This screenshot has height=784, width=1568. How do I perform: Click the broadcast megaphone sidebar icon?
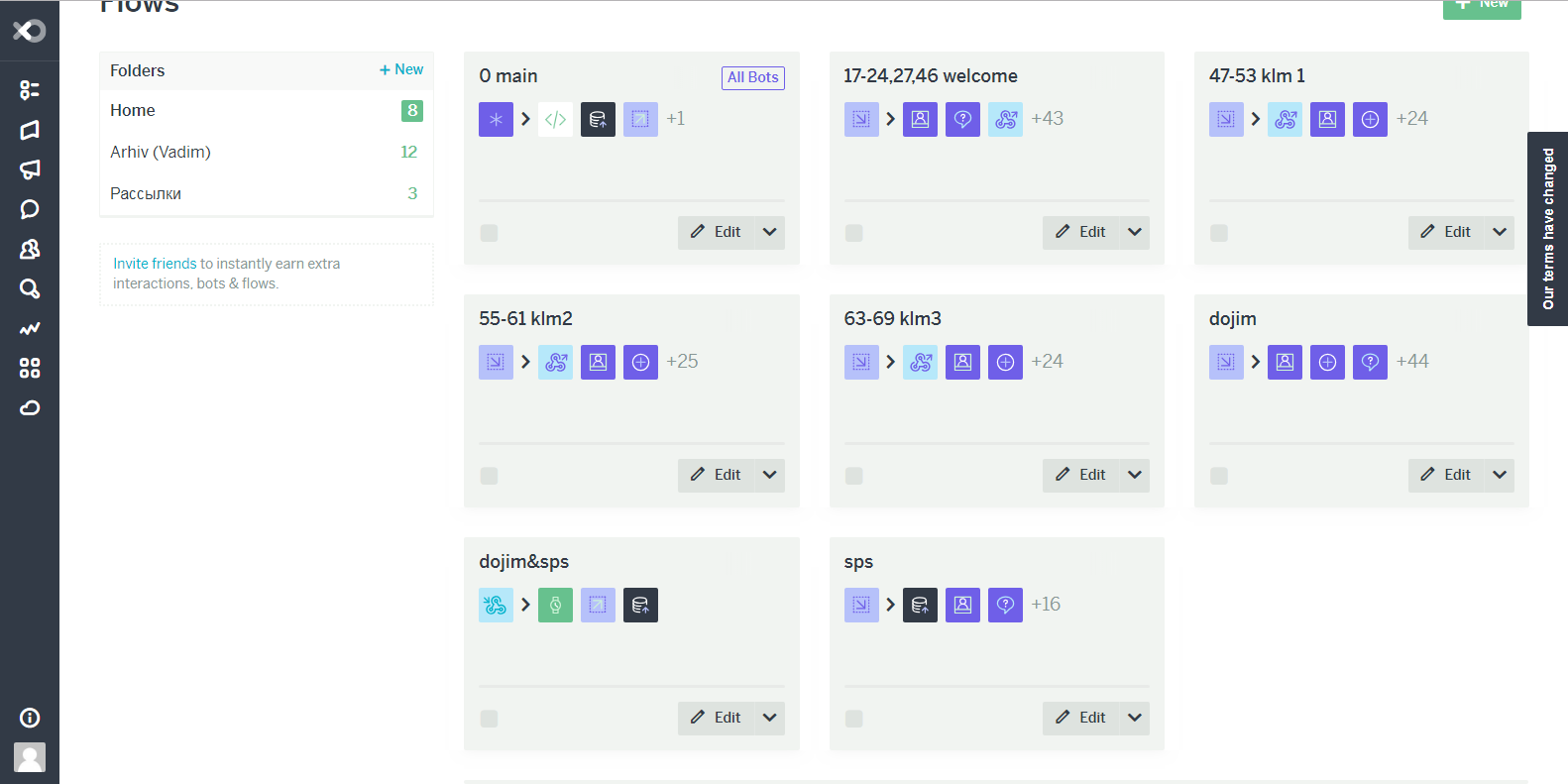pos(30,169)
